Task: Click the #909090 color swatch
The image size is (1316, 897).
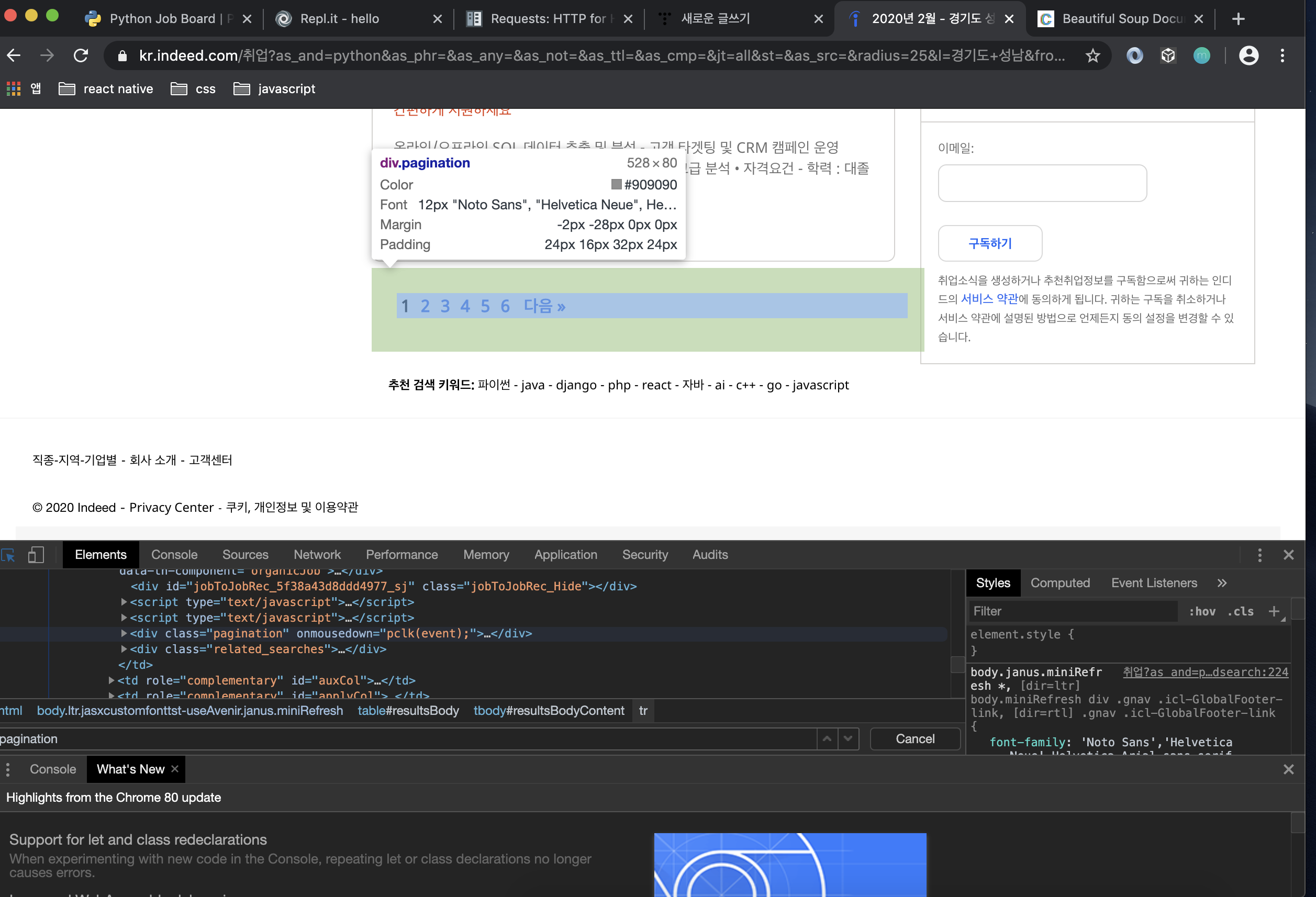Action: point(616,185)
